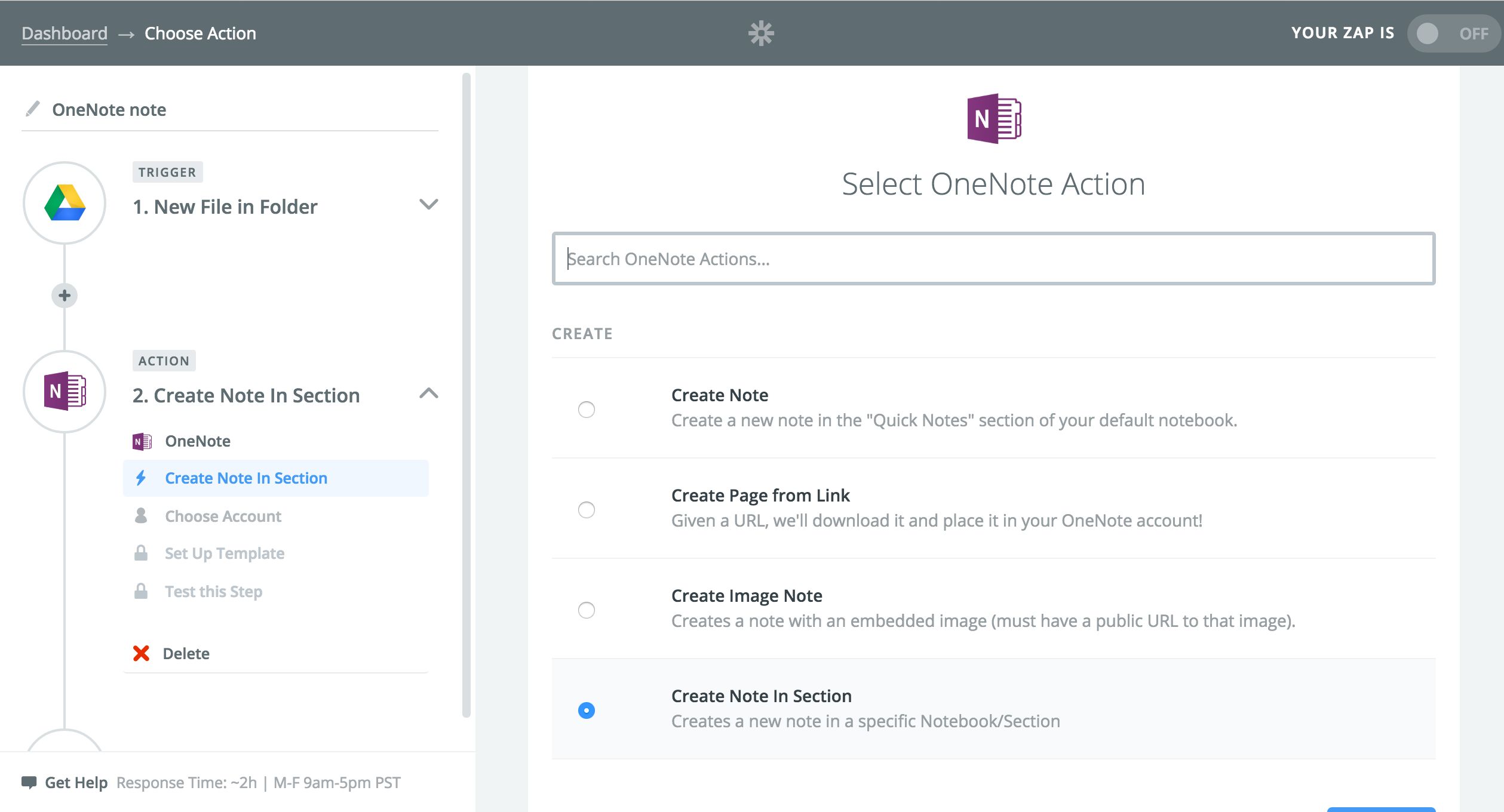Turn on the Your Zap Is toggle
Viewport: 1504px width, 812px height.
point(1454,33)
